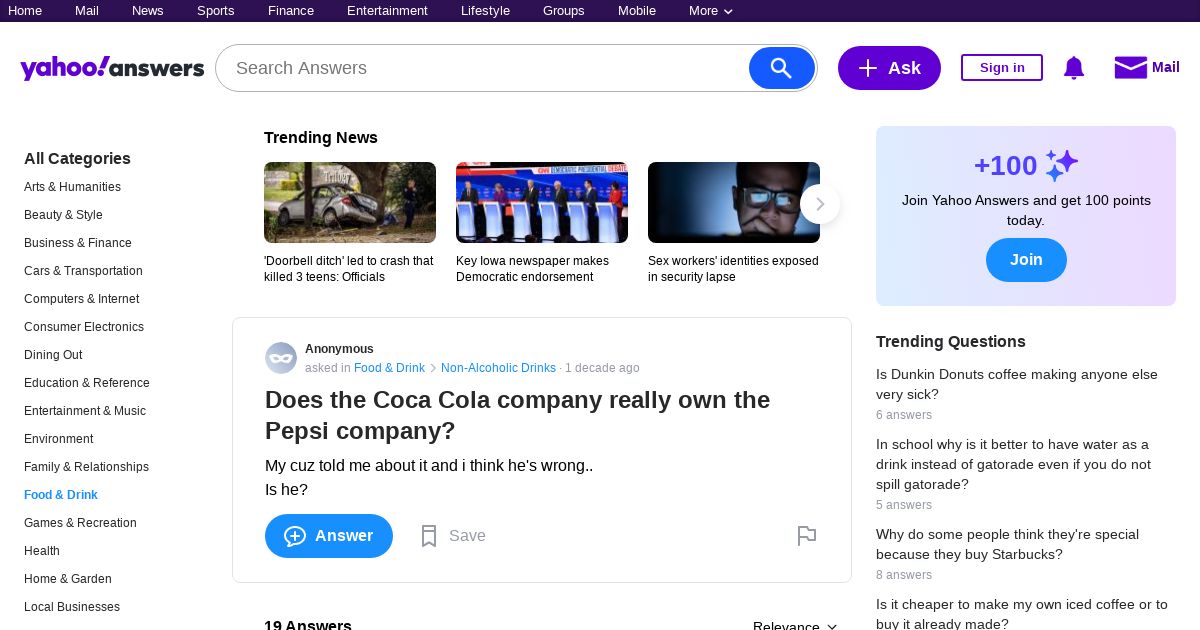Open Sports in top navigation
Viewport: 1200px width, 630px height.
pyautogui.click(x=216, y=11)
